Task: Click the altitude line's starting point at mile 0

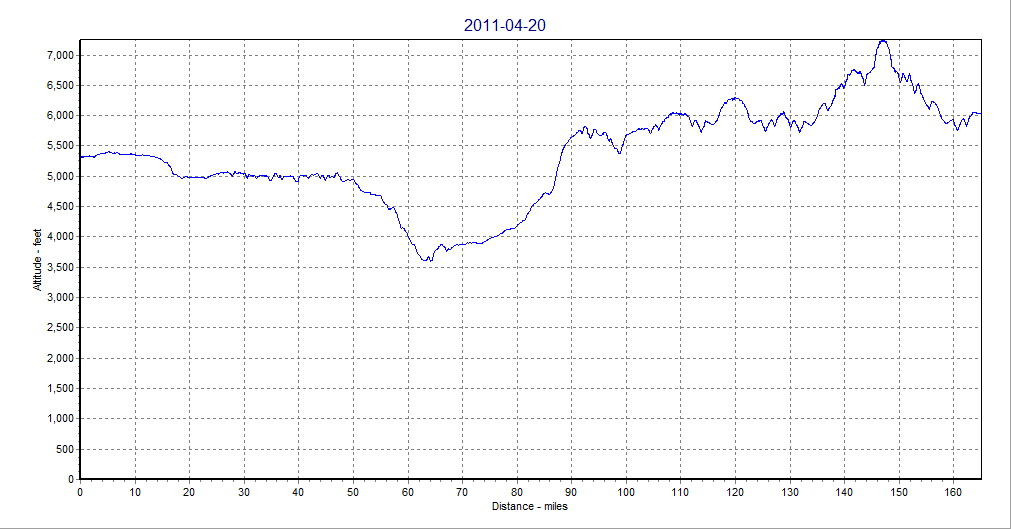Action: 81,157
